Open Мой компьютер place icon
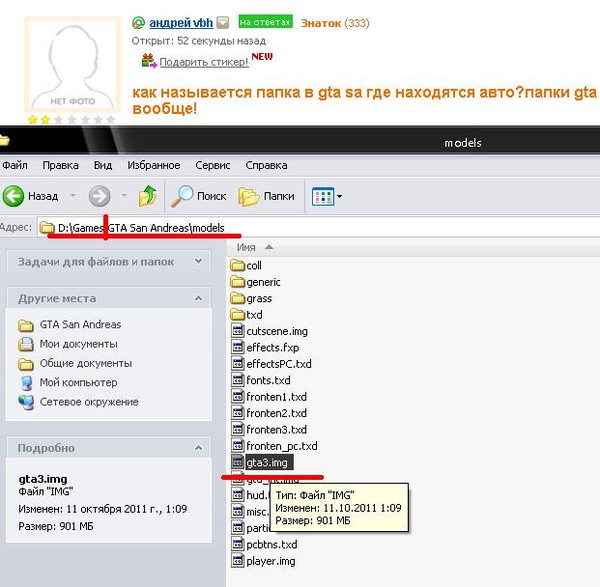 coord(26,383)
